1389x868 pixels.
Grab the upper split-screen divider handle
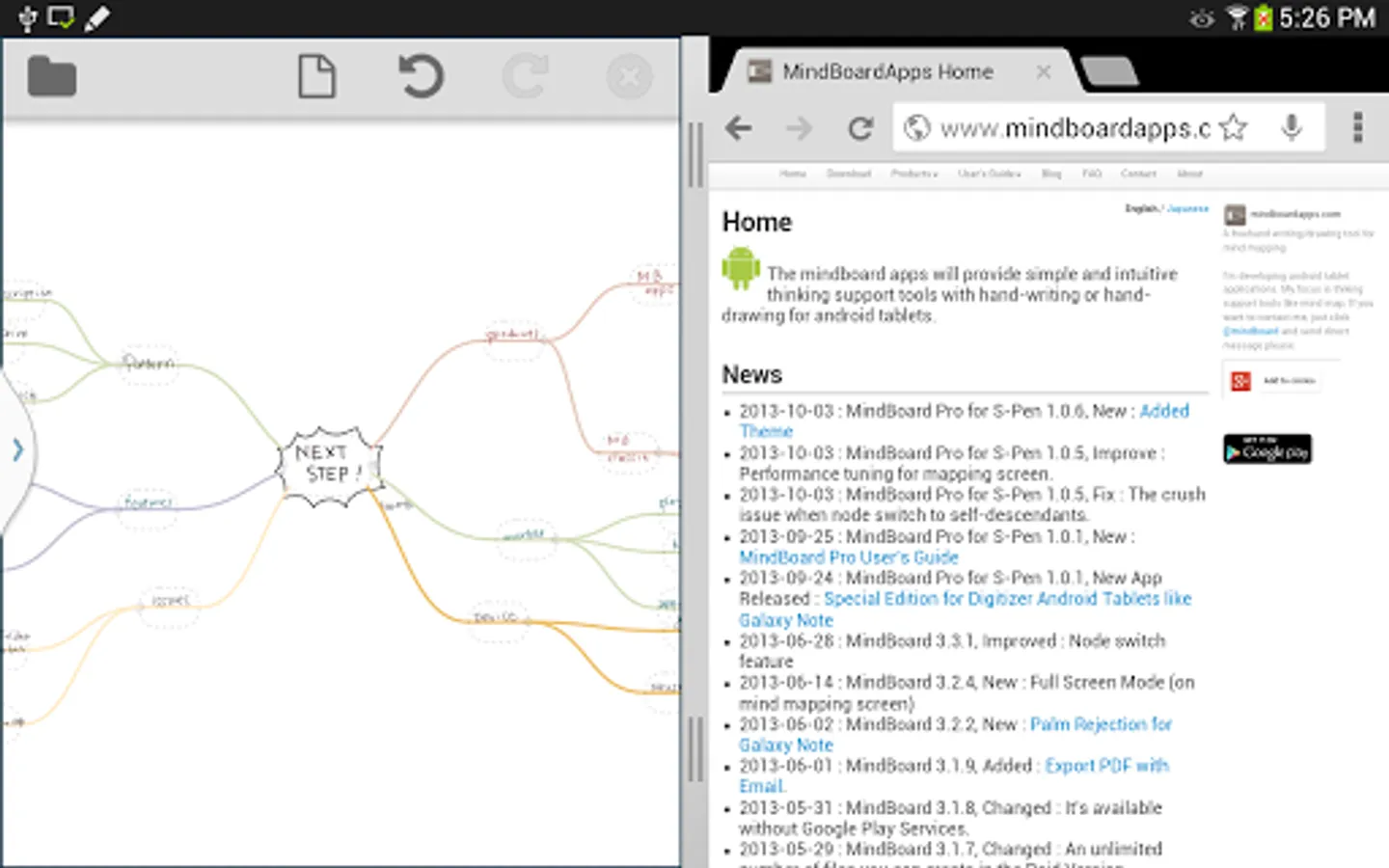pos(694,154)
